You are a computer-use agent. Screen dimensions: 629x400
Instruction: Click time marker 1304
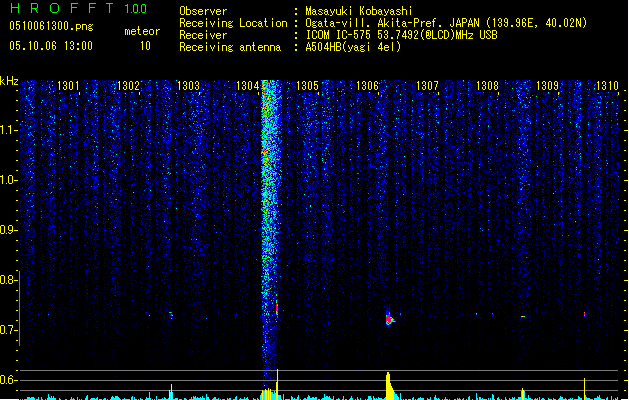click(248, 86)
